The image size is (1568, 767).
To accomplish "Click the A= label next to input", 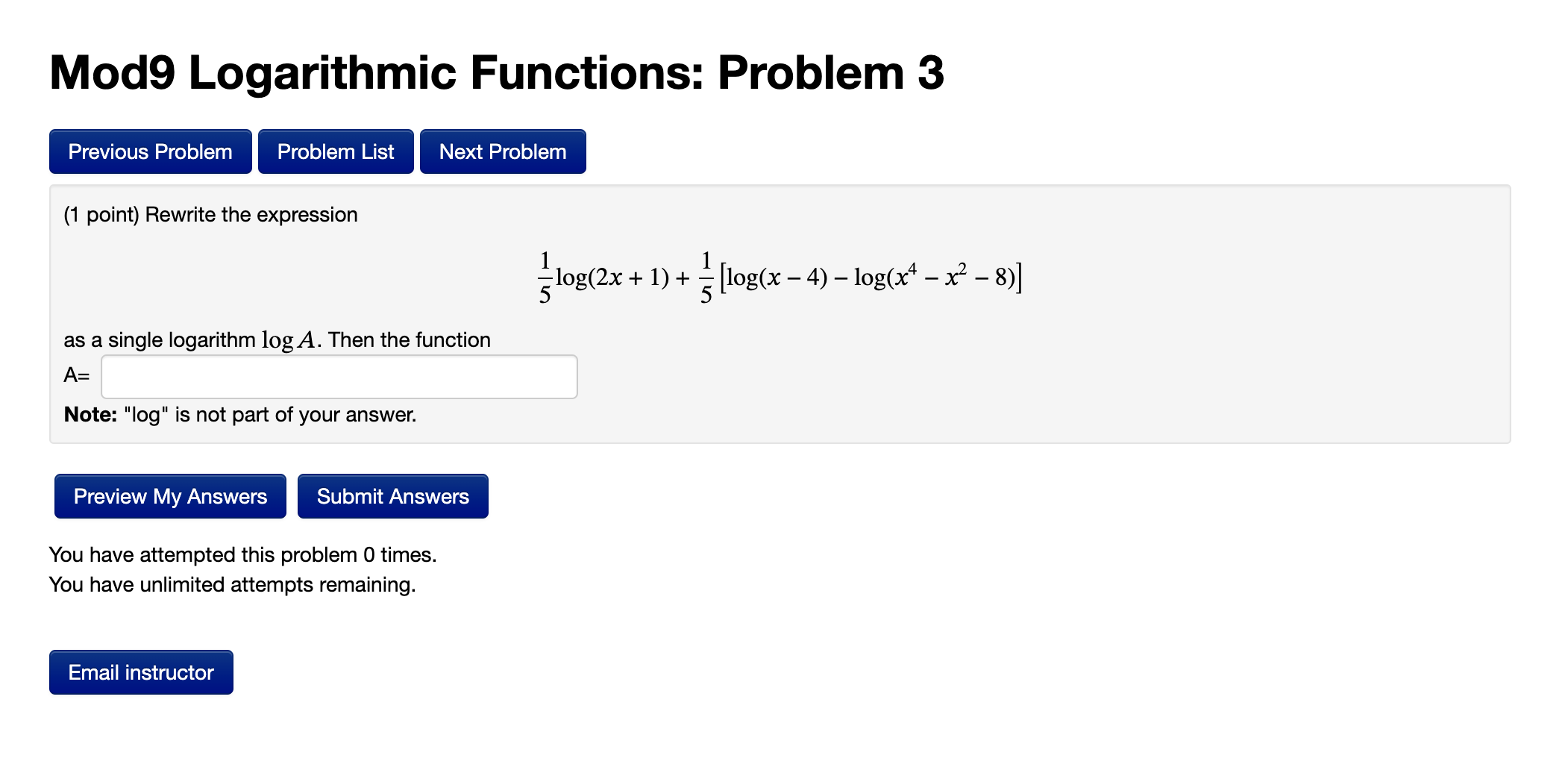I will pyautogui.click(x=75, y=377).
